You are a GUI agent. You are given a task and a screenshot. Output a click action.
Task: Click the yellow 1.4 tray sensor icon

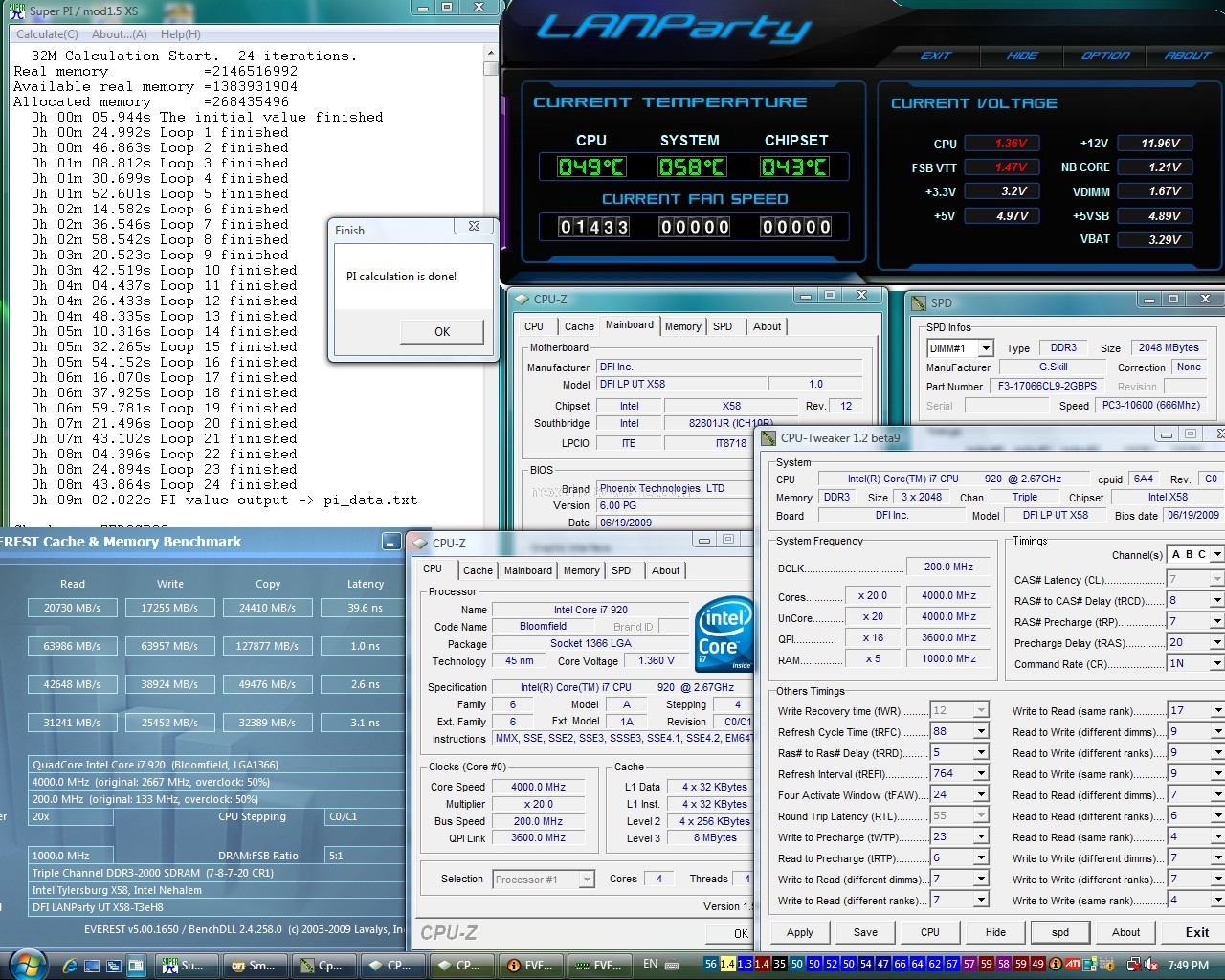point(727,964)
